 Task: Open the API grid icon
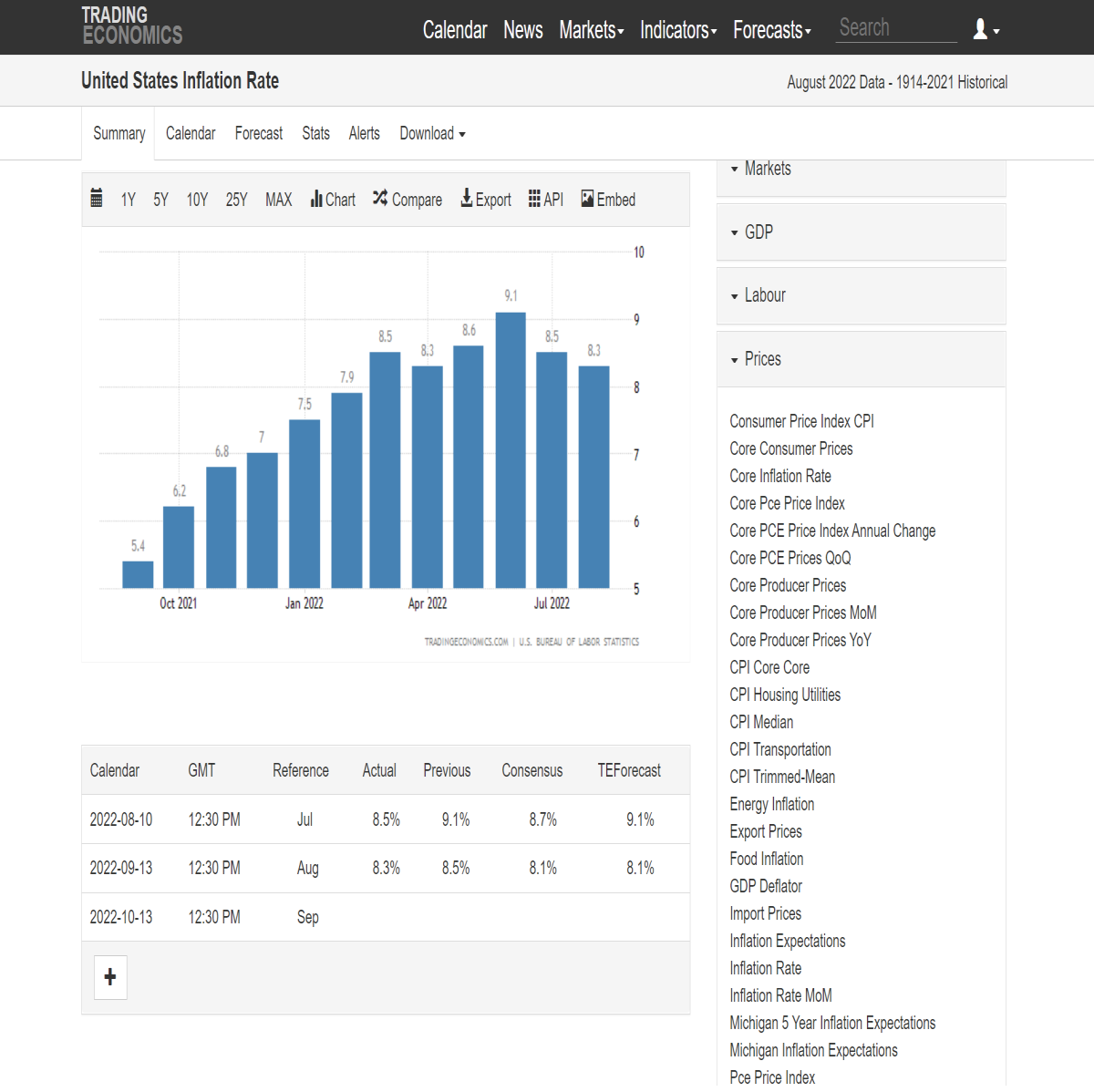click(534, 199)
